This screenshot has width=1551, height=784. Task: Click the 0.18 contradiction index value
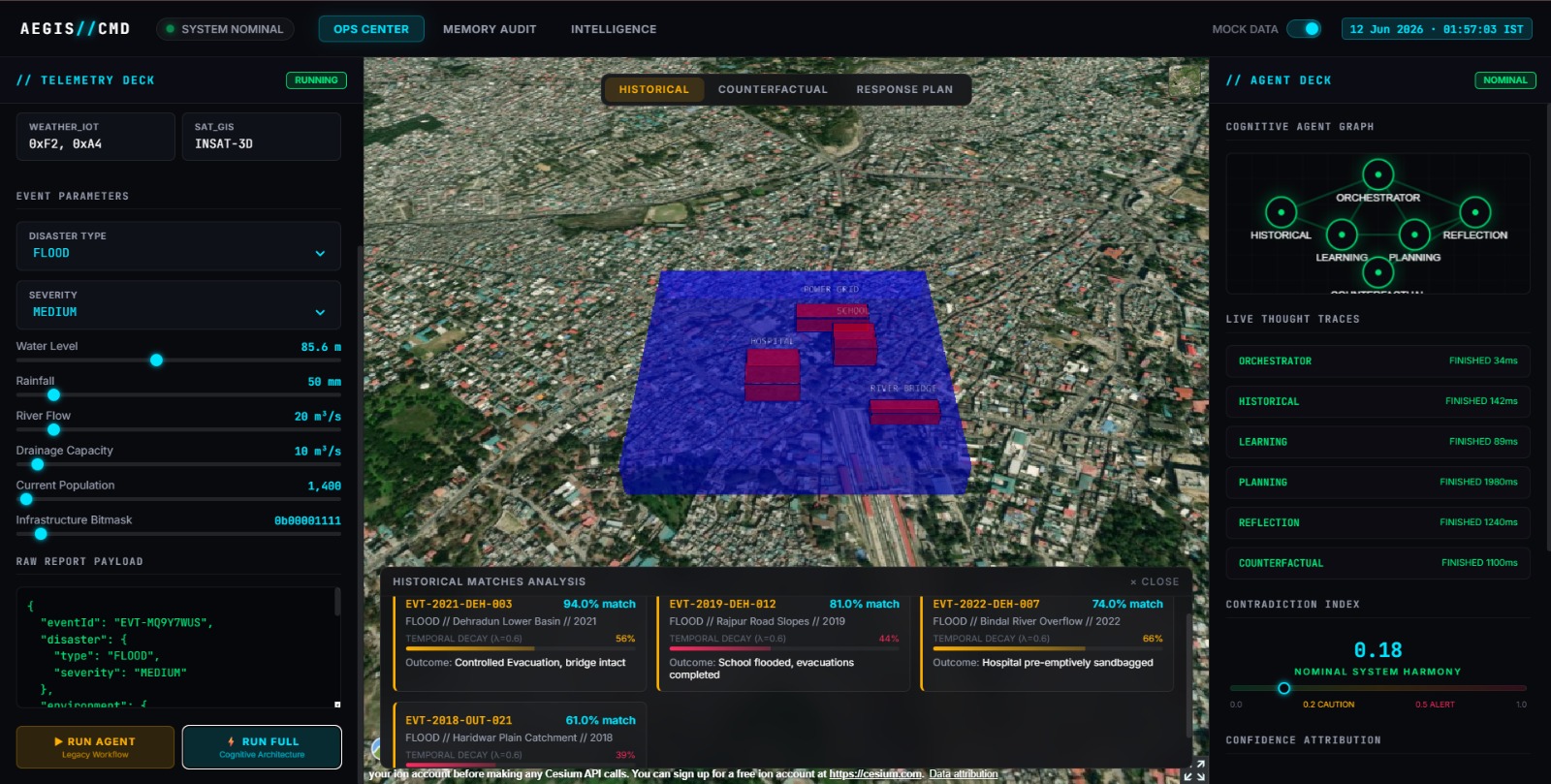(x=1377, y=650)
